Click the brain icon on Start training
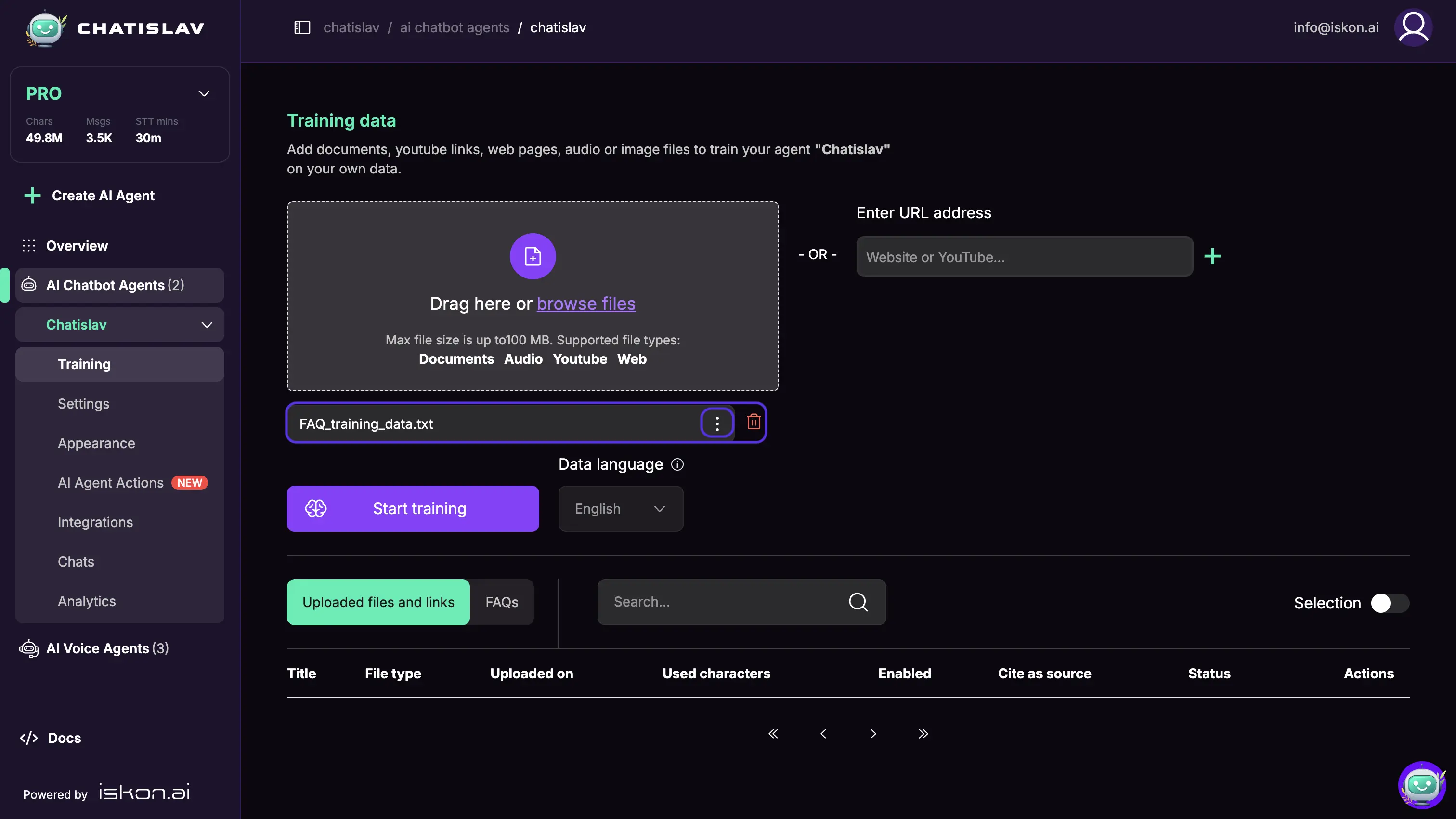 coord(315,508)
